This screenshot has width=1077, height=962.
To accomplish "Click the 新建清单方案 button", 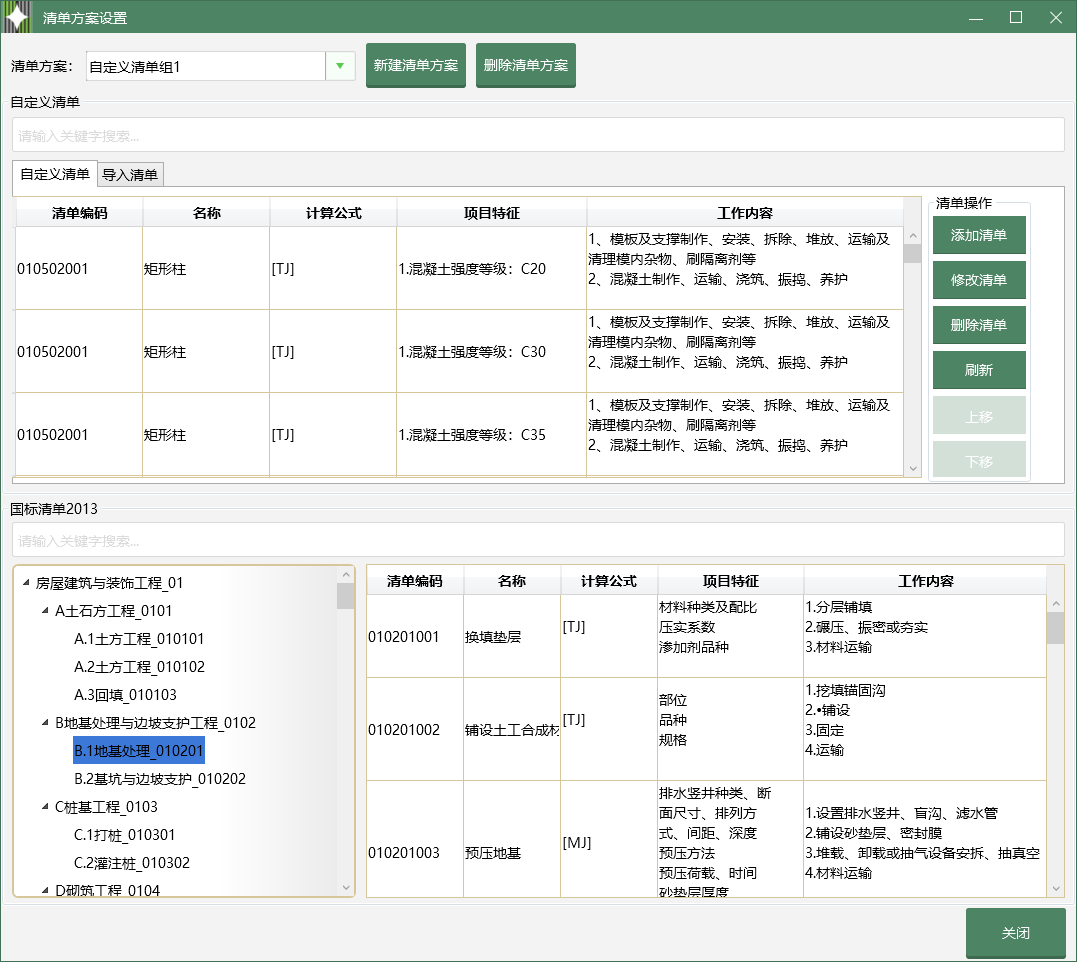I will (416, 65).
